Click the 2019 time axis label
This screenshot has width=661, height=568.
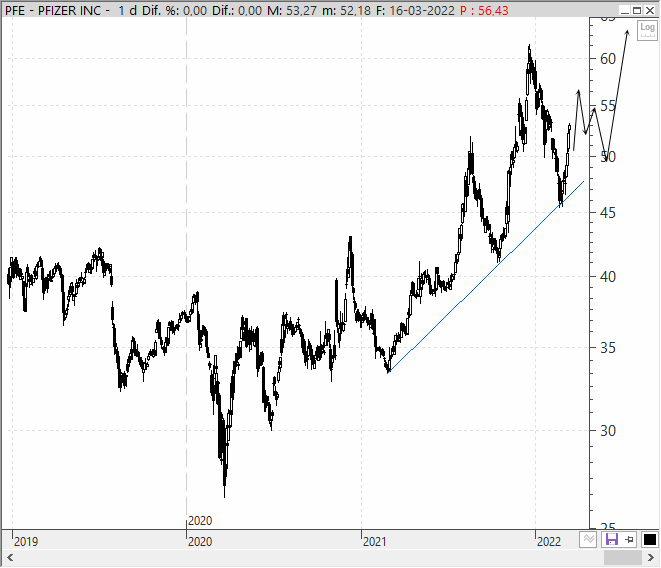point(26,541)
